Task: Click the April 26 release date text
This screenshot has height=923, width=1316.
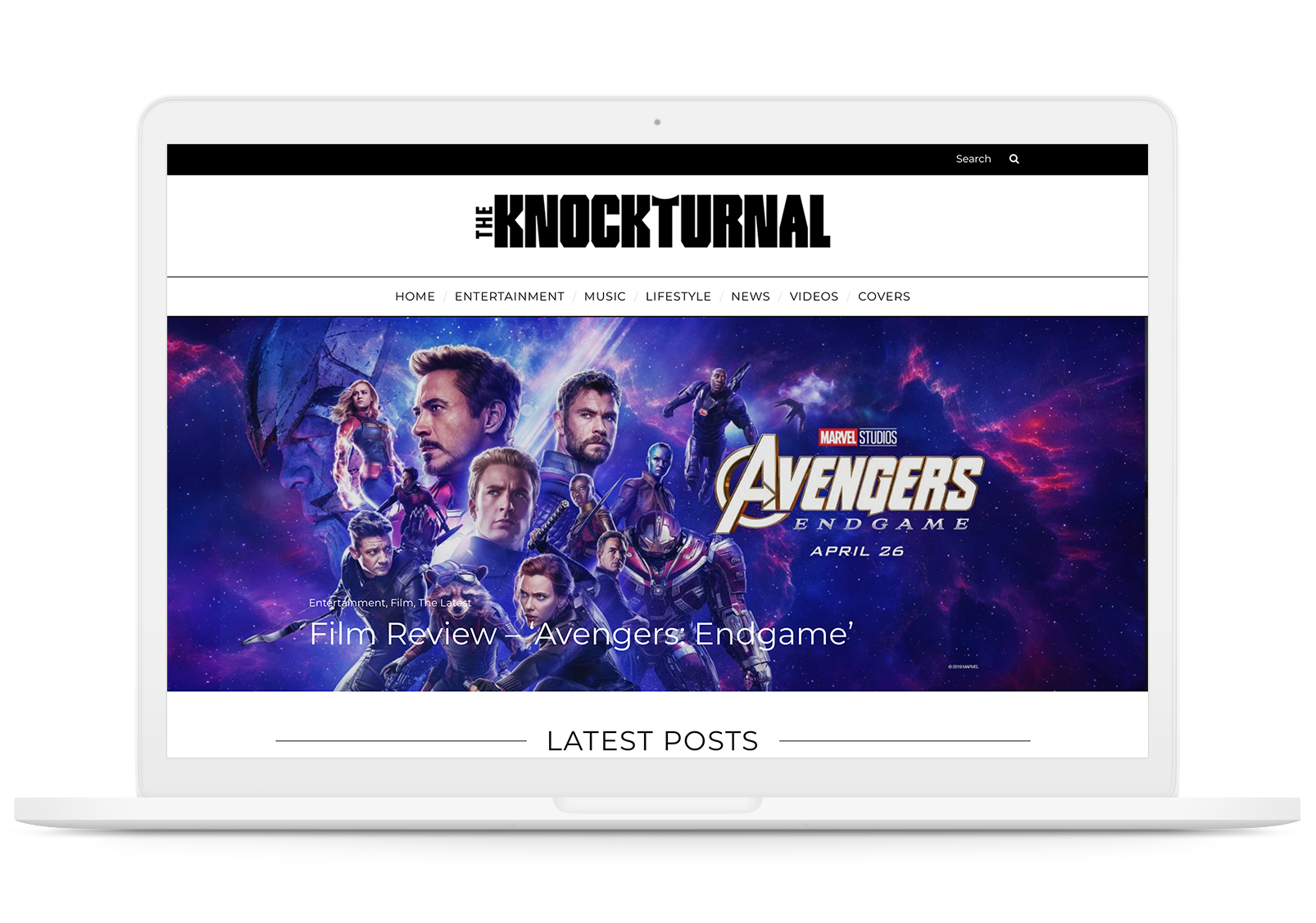Action: (857, 551)
